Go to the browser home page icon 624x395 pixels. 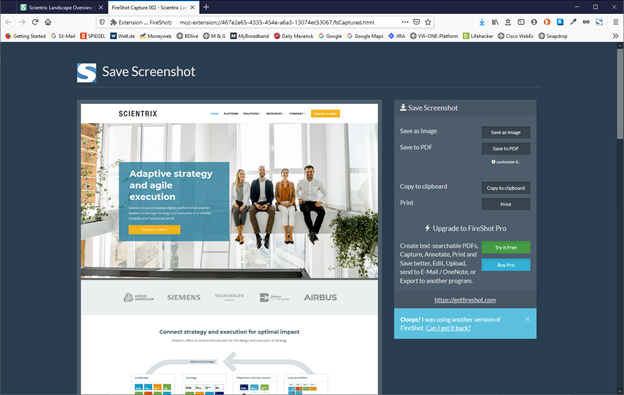(48, 22)
